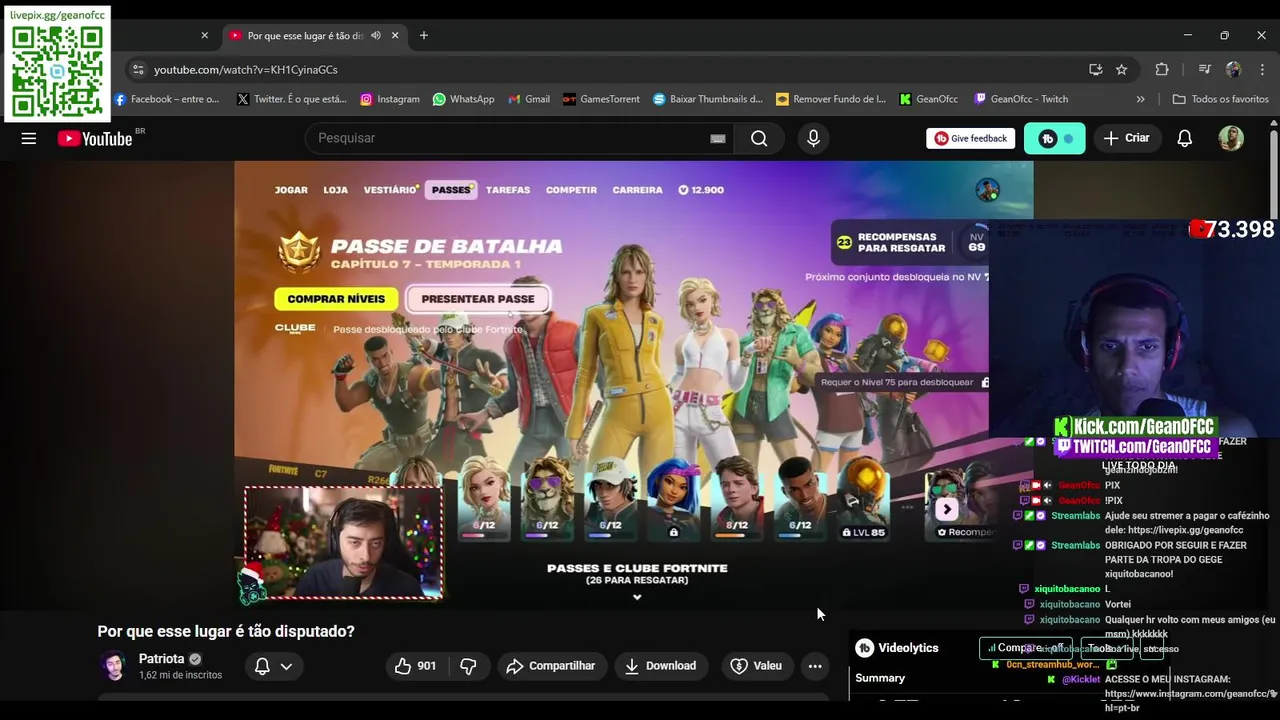Open the TubeBuddy extension button
1280x720 pixels.
(x=1054, y=139)
